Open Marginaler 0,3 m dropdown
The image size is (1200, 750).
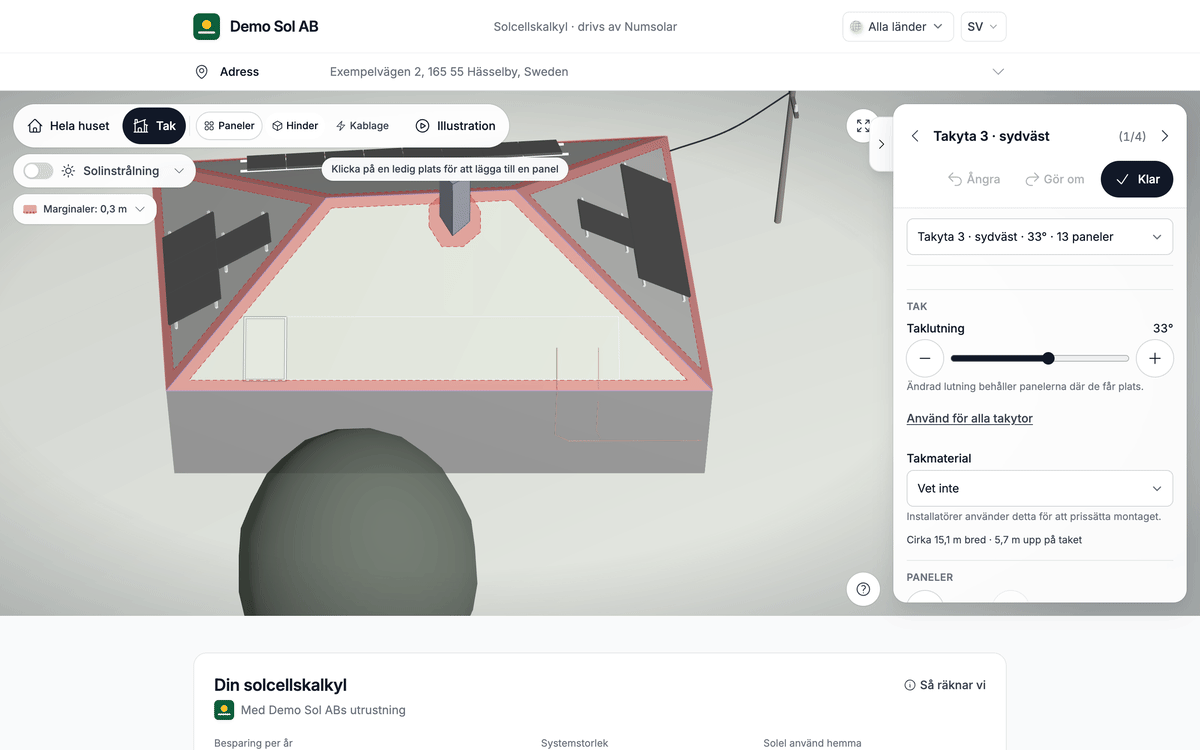click(85, 209)
